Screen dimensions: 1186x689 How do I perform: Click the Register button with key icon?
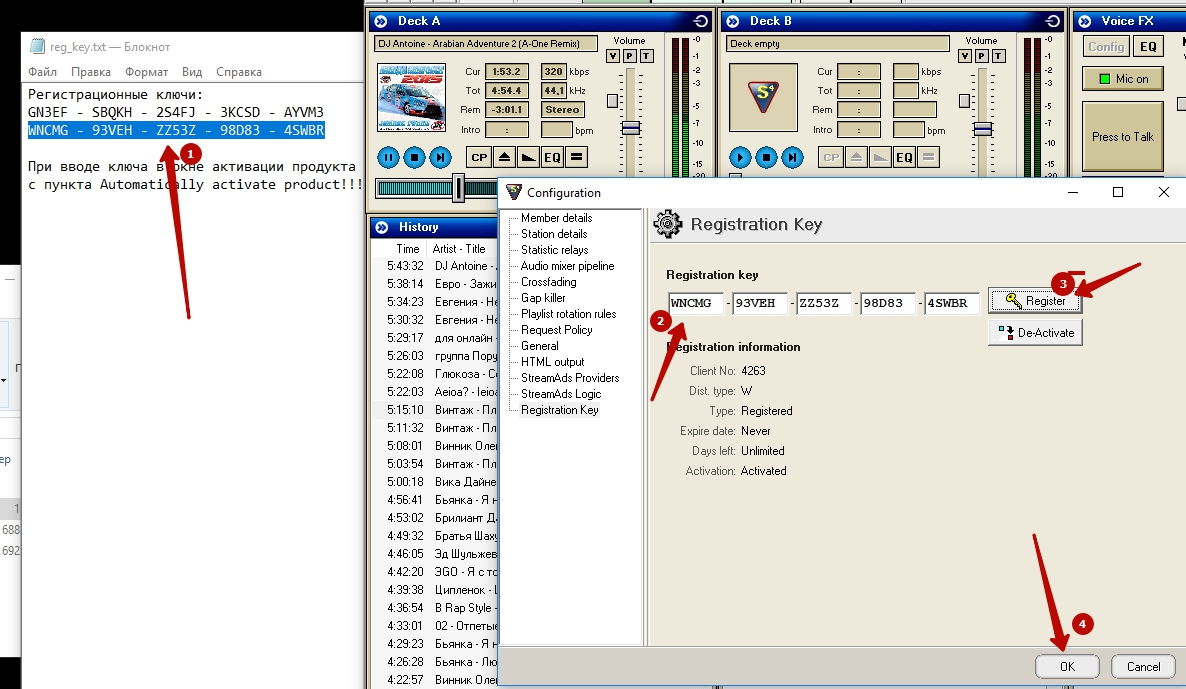[1035, 301]
